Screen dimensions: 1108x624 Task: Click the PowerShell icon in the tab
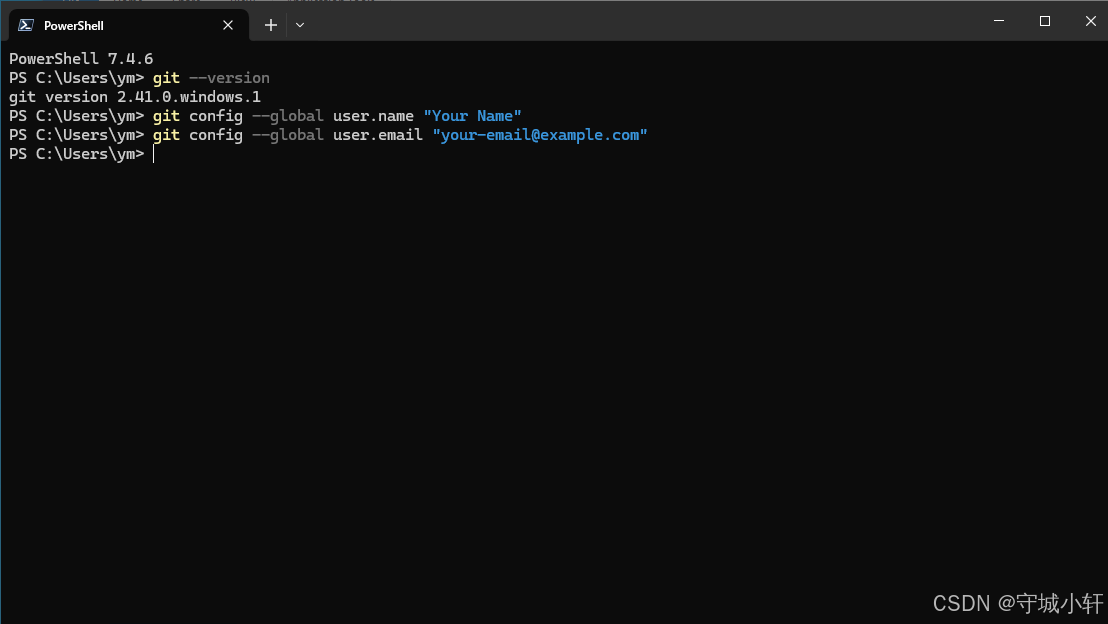point(26,25)
